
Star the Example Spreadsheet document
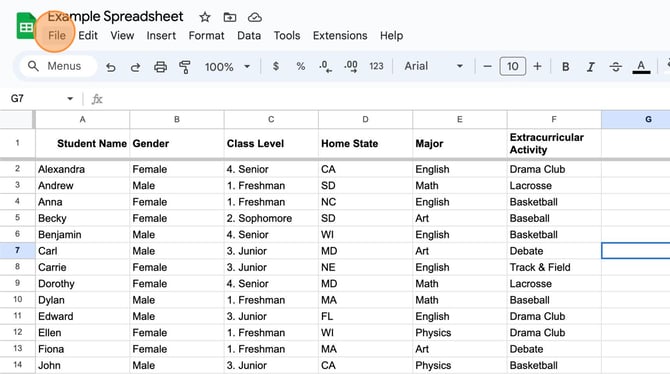click(x=205, y=17)
